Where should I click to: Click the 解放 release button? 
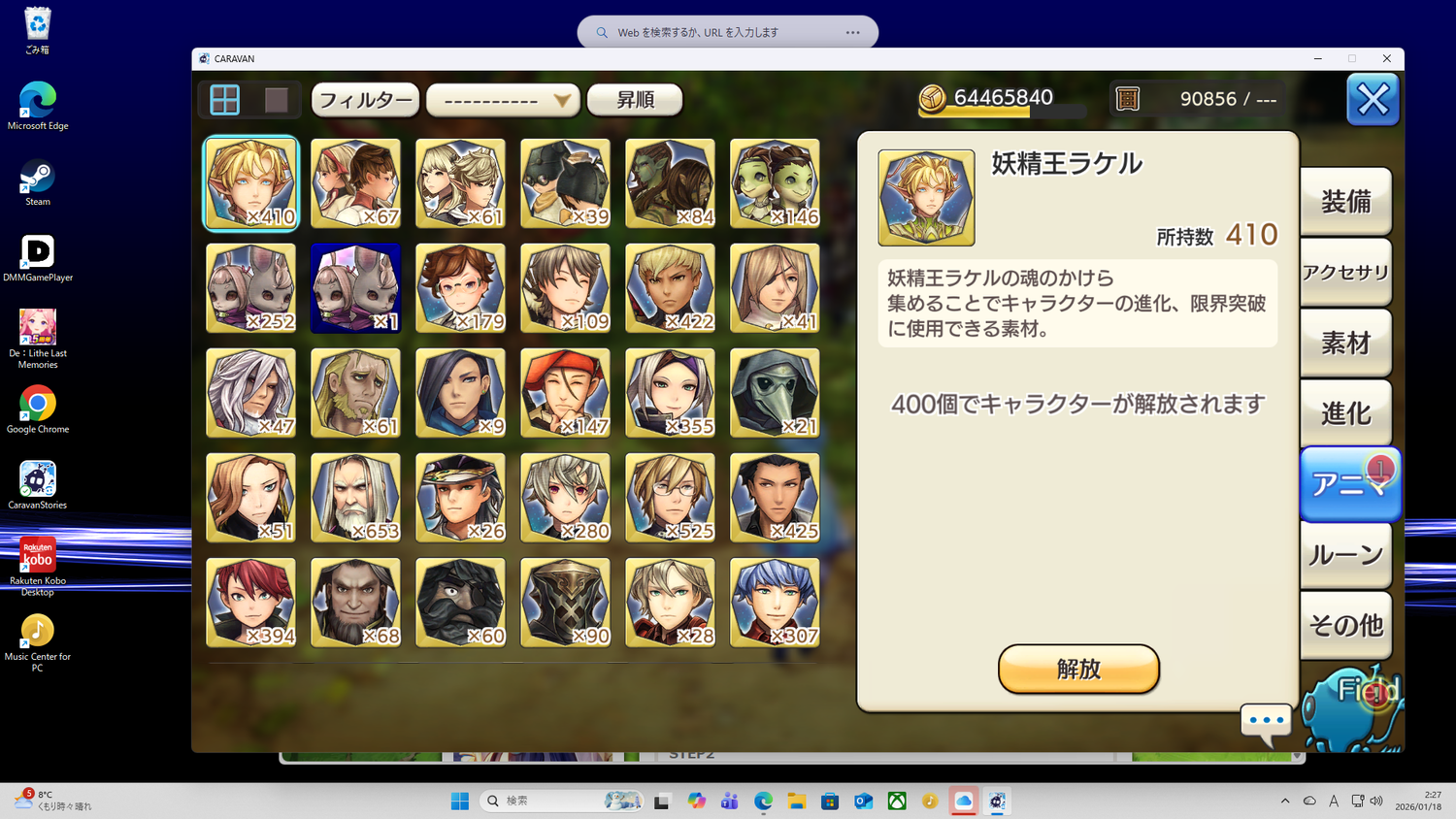point(1078,669)
